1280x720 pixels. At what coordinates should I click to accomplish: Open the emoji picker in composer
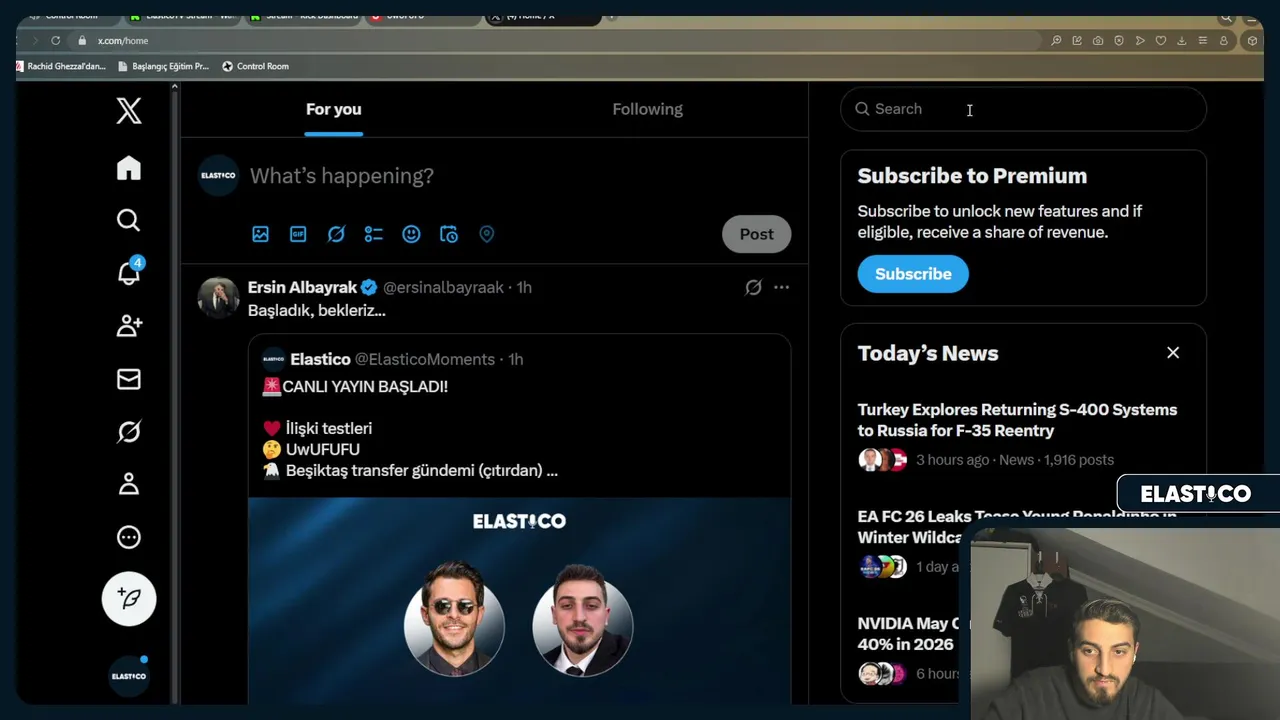pyautogui.click(x=411, y=234)
